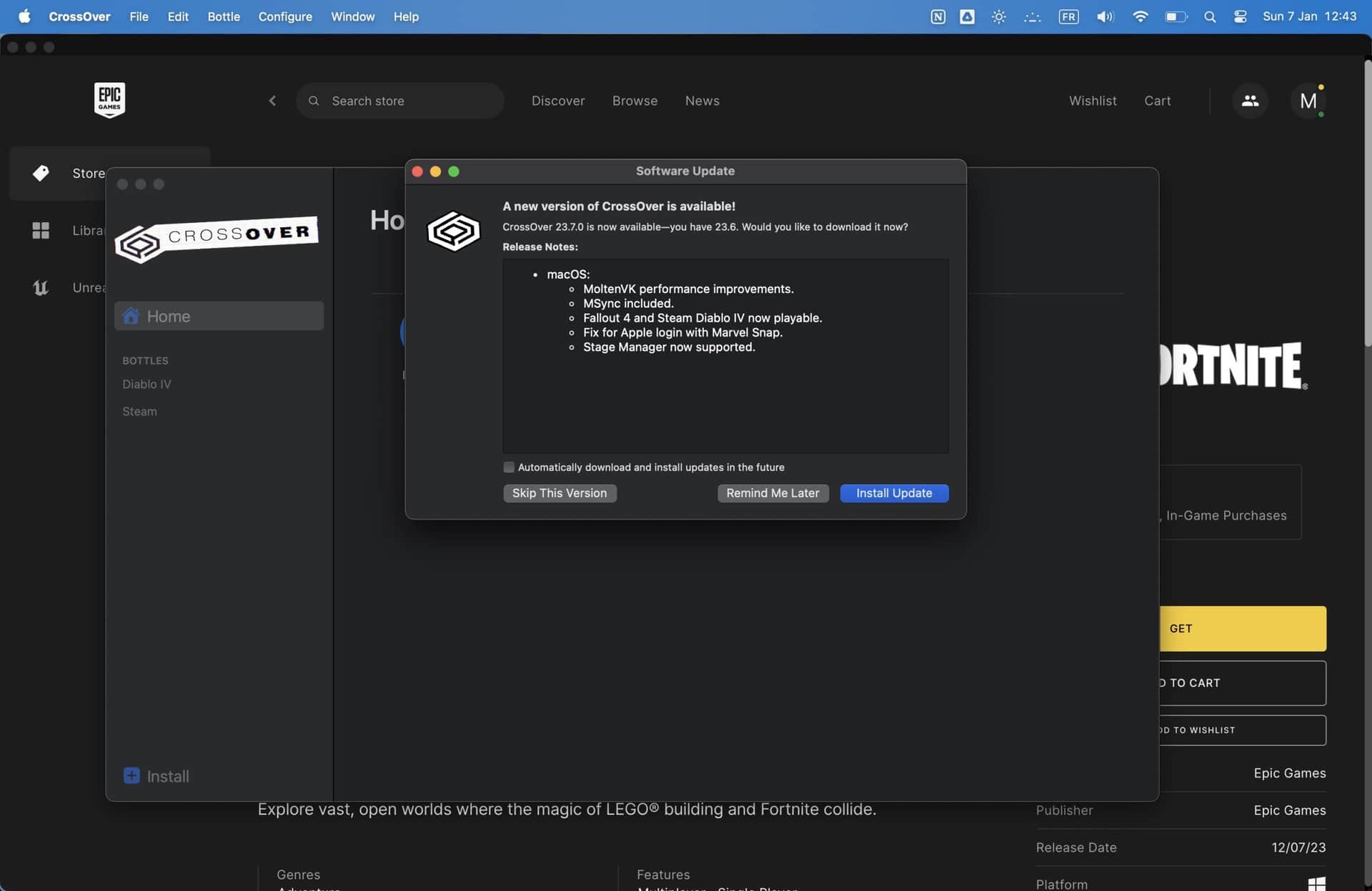Open the Help menu

coord(406,16)
